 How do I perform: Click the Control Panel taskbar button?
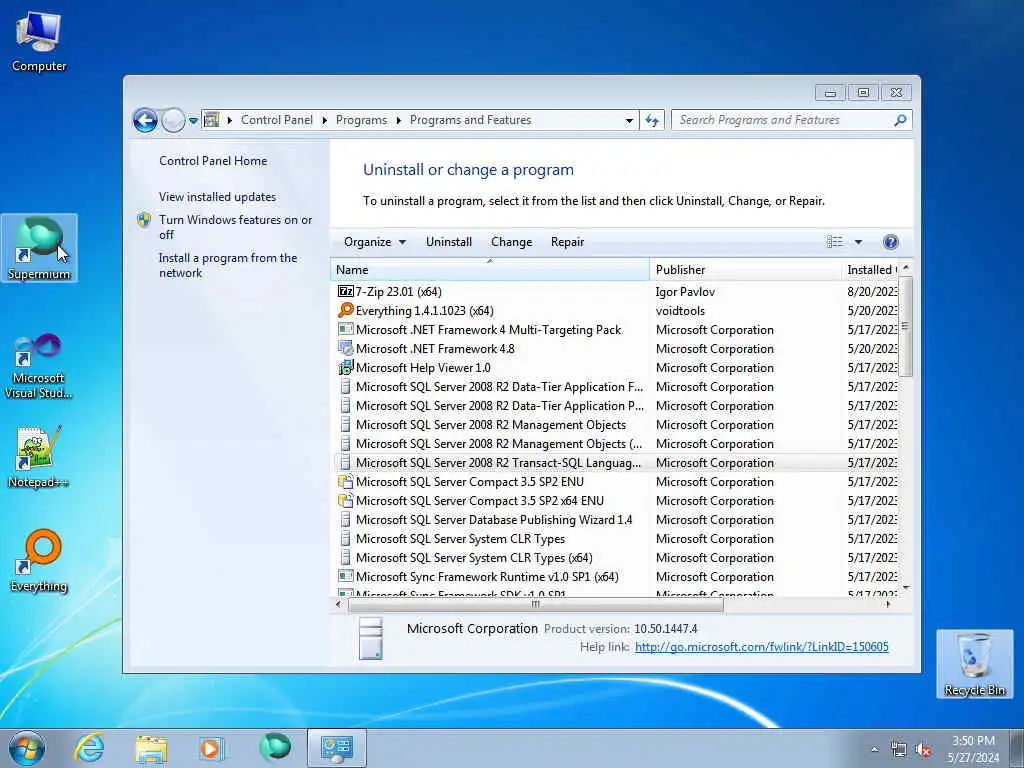point(336,748)
